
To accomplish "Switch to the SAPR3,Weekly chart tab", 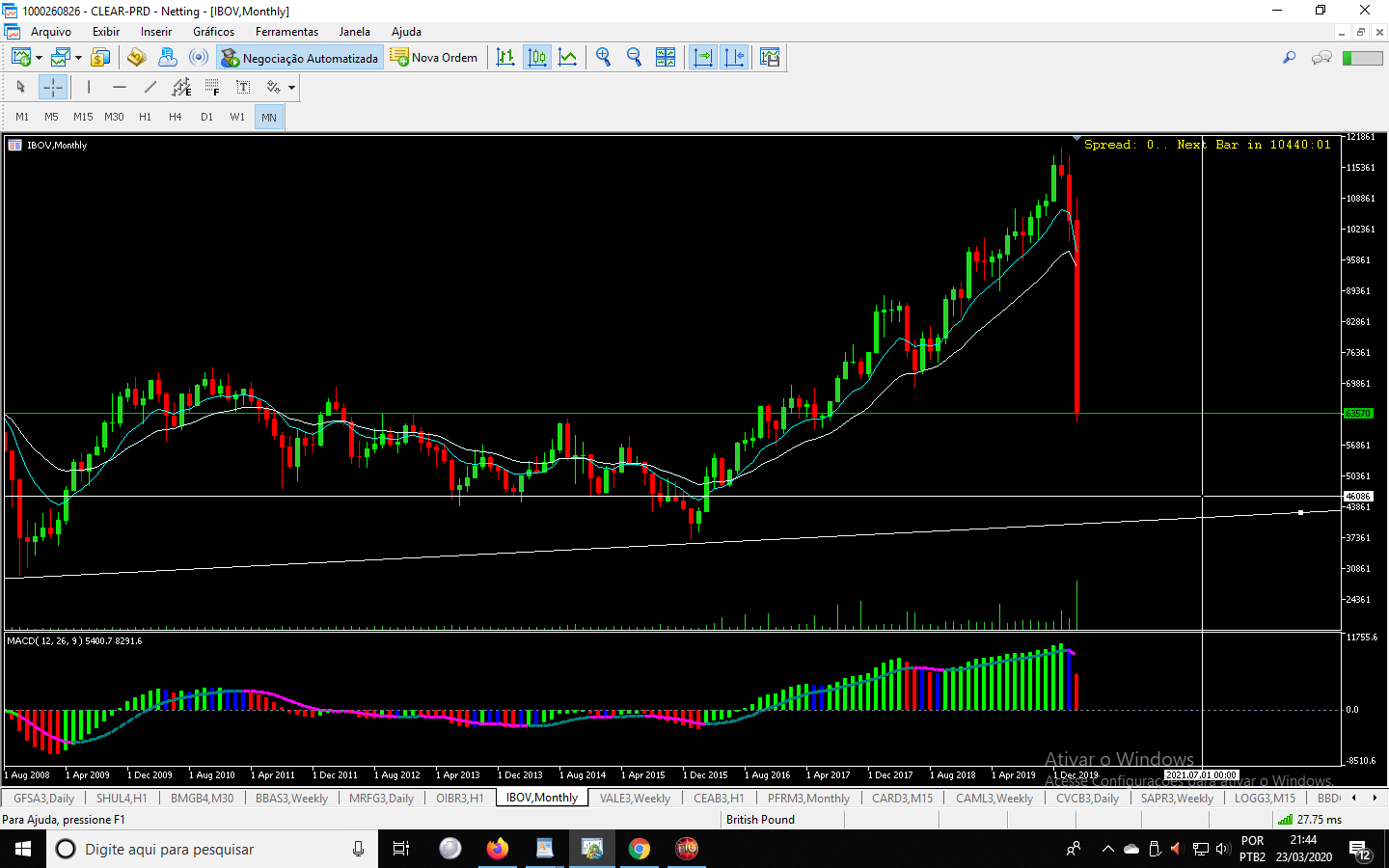I will [x=1177, y=798].
